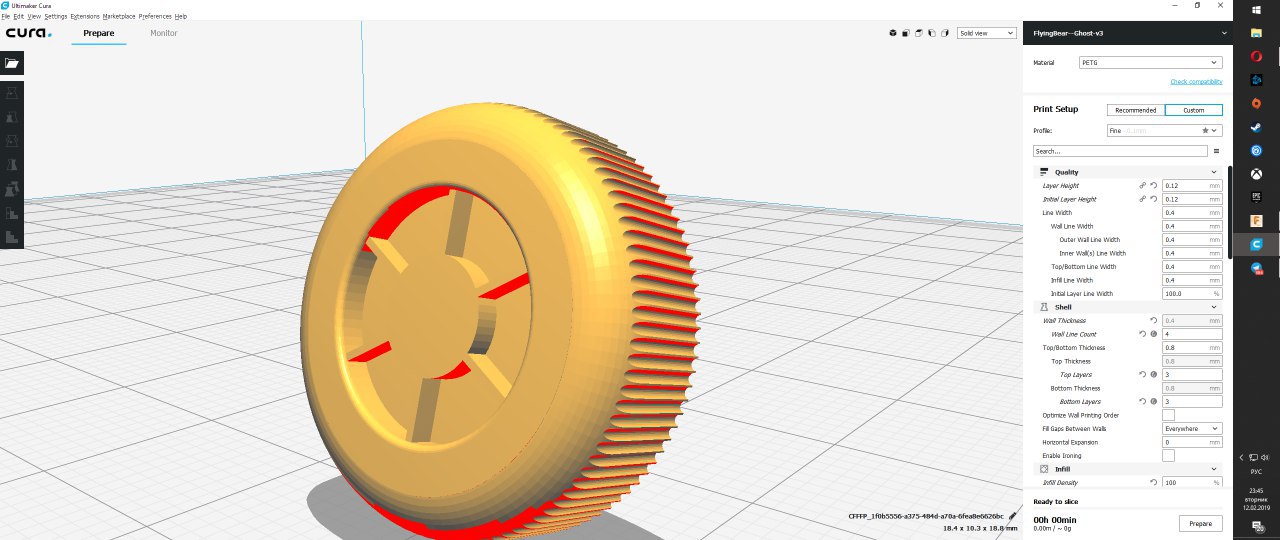The height and width of the screenshot is (540, 1280).
Task: Open the Material PETG dropdown
Action: [x=1150, y=62]
